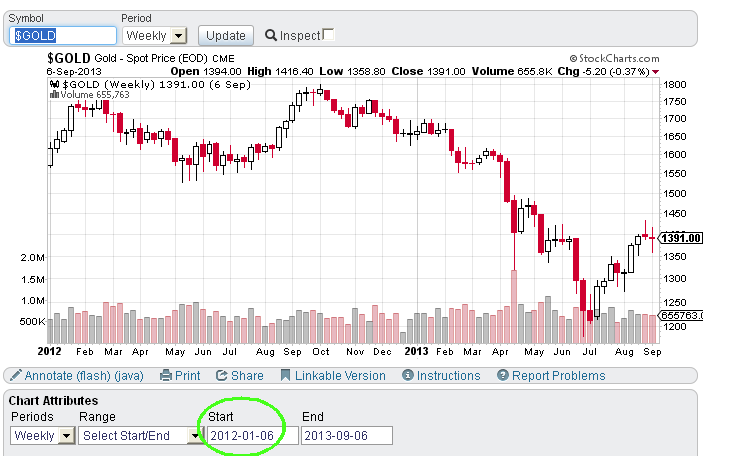Click the End date field 2013-09-06
The image size is (749, 456).
point(347,435)
